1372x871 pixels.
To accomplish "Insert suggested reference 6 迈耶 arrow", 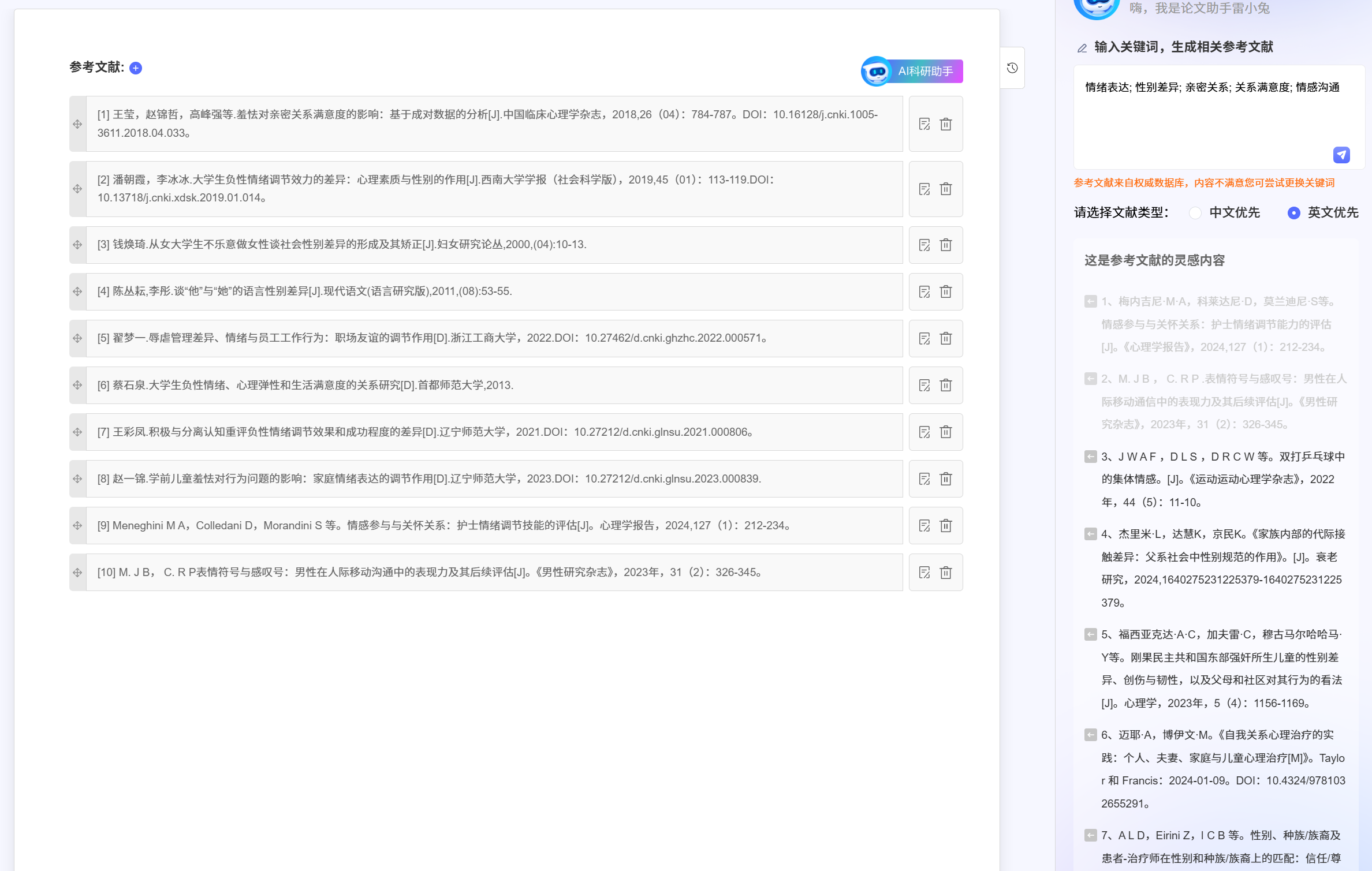I will [x=1090, y=735].
